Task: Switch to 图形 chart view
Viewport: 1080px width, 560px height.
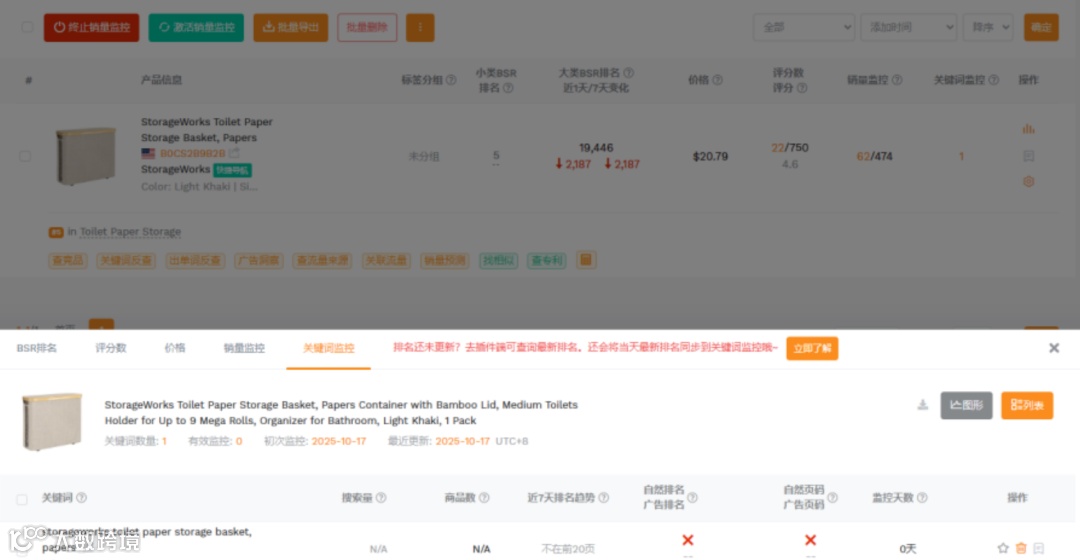Action: click(x=966, y=405)
